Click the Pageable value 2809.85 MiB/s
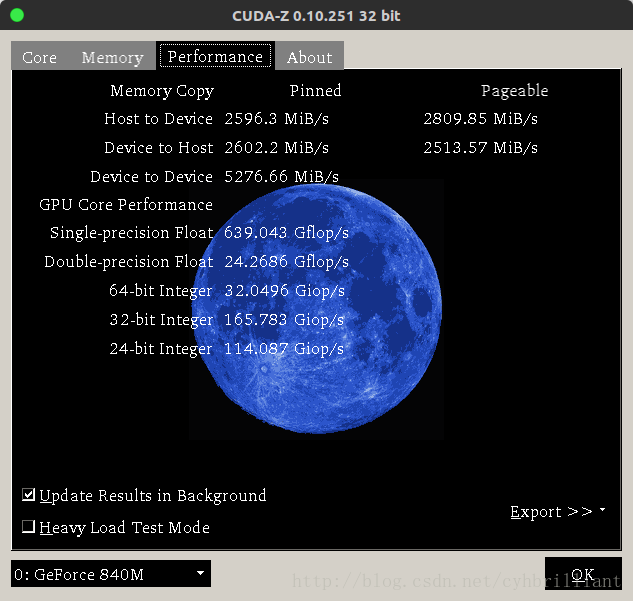 click(x=480, y=119)
